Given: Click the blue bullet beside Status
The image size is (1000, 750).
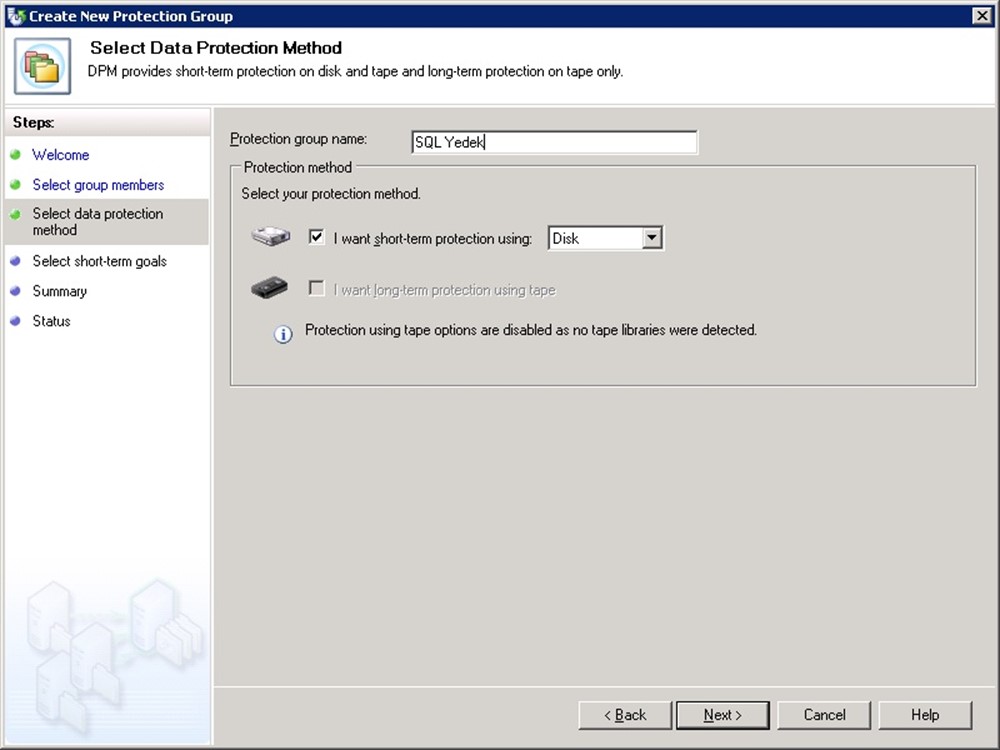Looking at the screenshot, I should click(15, 321).
